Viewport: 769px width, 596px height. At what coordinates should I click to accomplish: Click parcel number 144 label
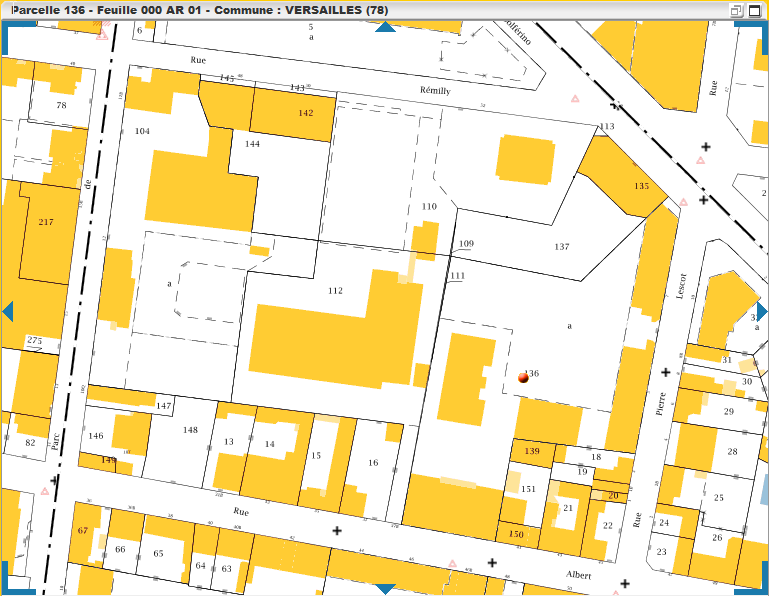252,144
